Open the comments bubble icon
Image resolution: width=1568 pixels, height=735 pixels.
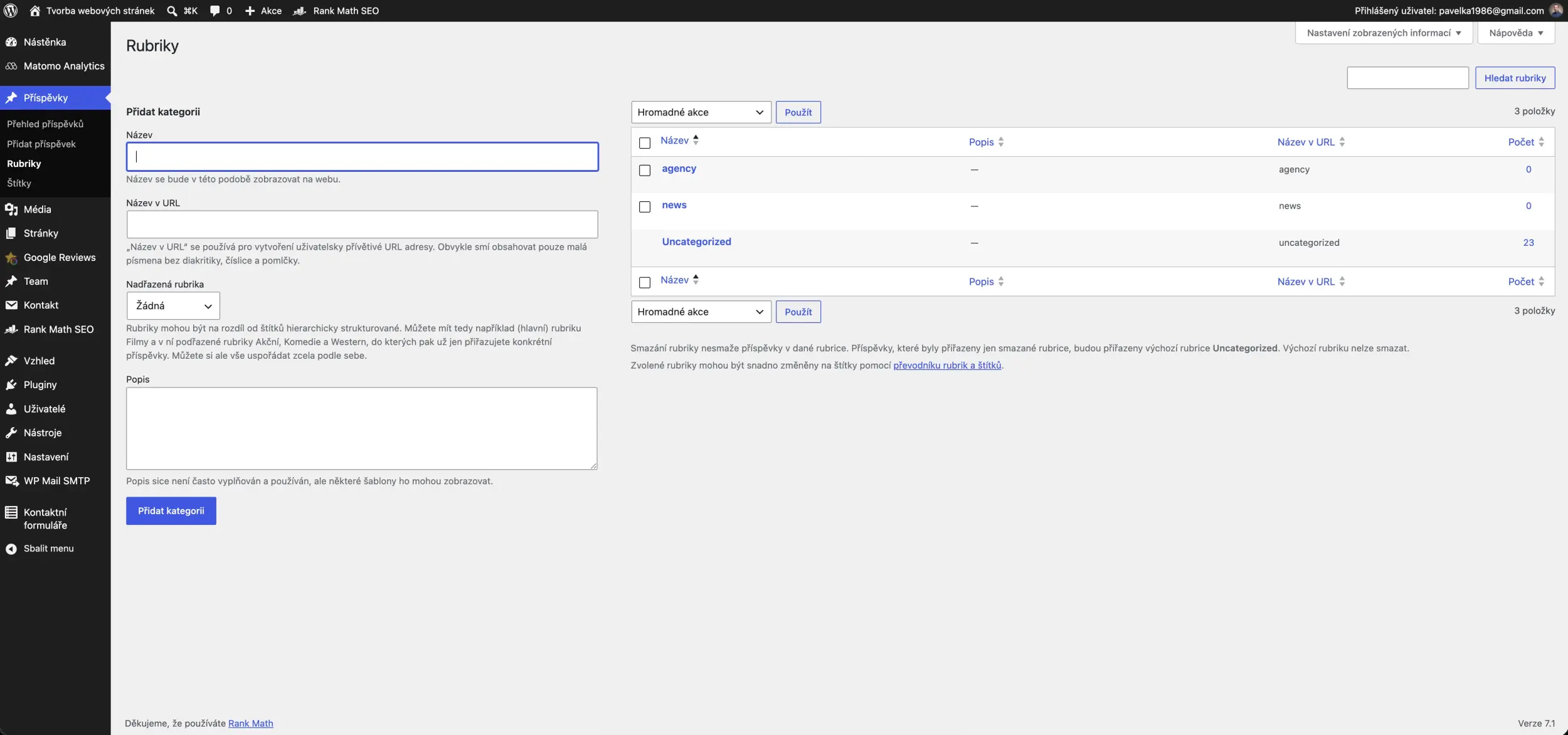[x=215, y=11]
